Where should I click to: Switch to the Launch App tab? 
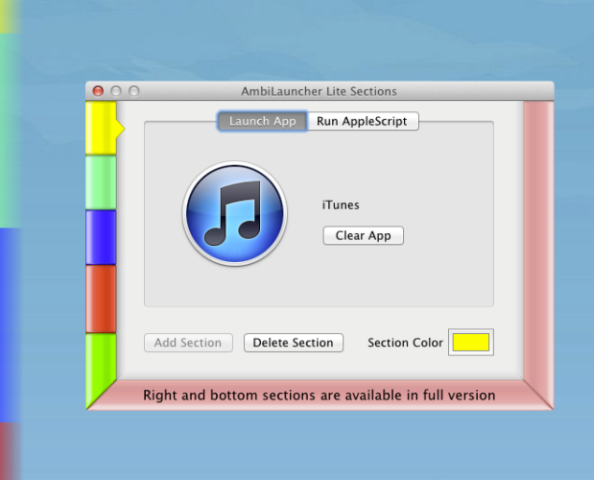(x=263, y=121)
